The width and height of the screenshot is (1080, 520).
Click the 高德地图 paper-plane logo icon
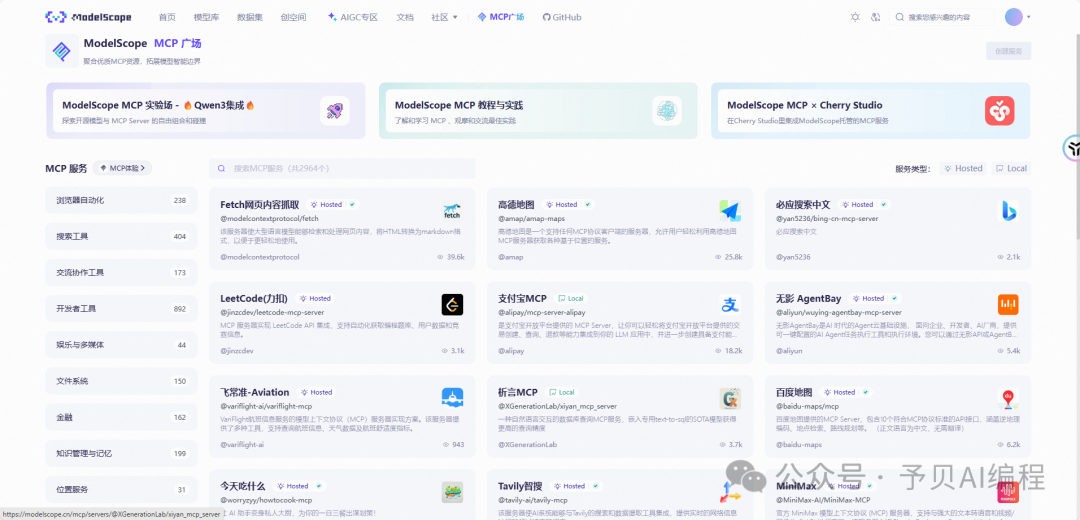click(730, 211)
